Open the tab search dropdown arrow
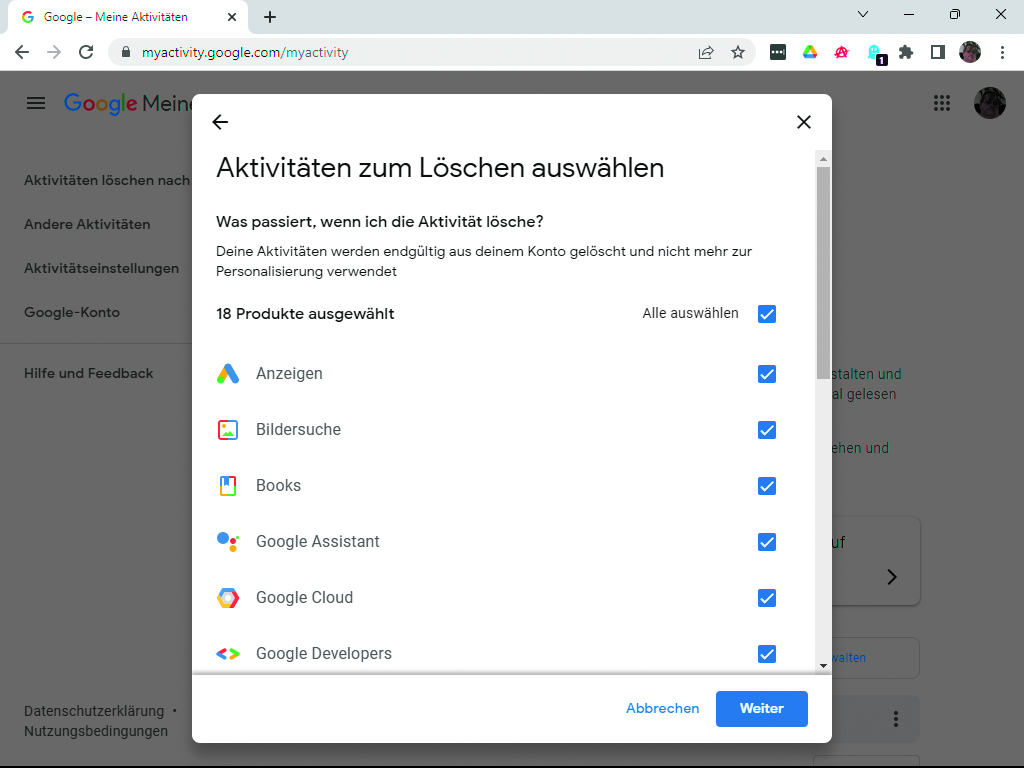 pyautogui.click(x=863, y=14)
